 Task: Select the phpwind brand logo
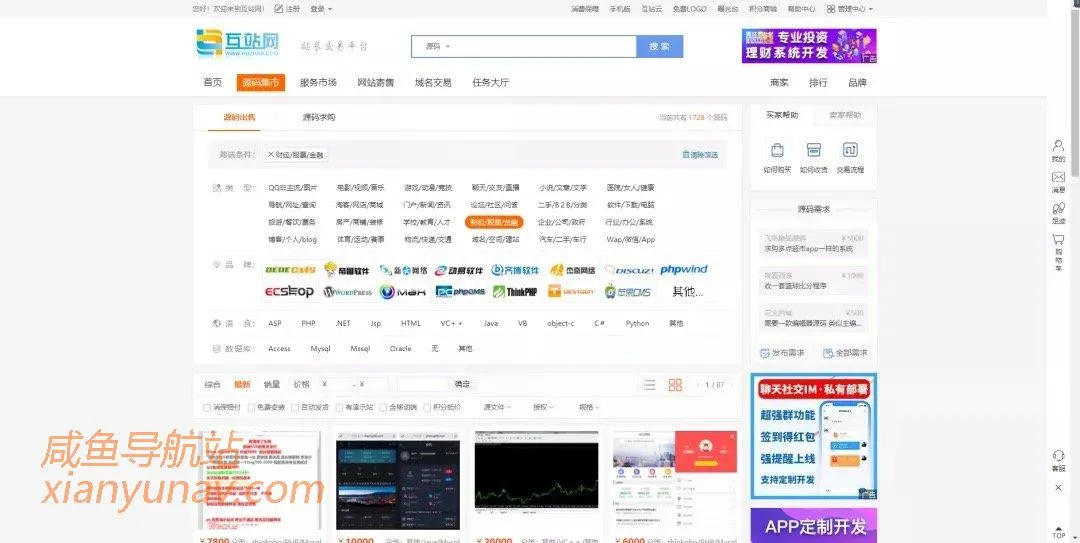(683, 269)
